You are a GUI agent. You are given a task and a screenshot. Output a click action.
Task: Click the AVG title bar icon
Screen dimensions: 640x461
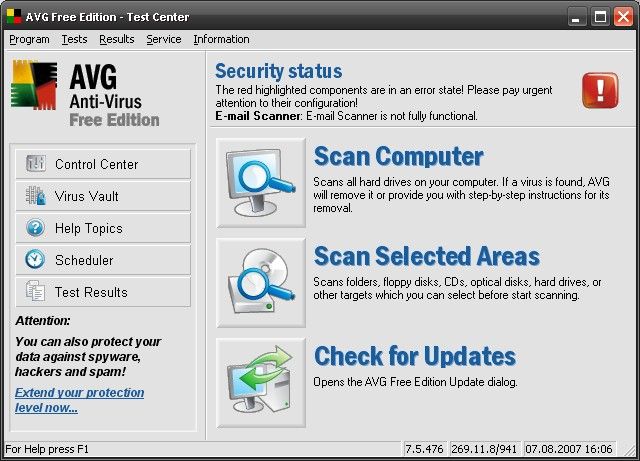click(14, 17)
